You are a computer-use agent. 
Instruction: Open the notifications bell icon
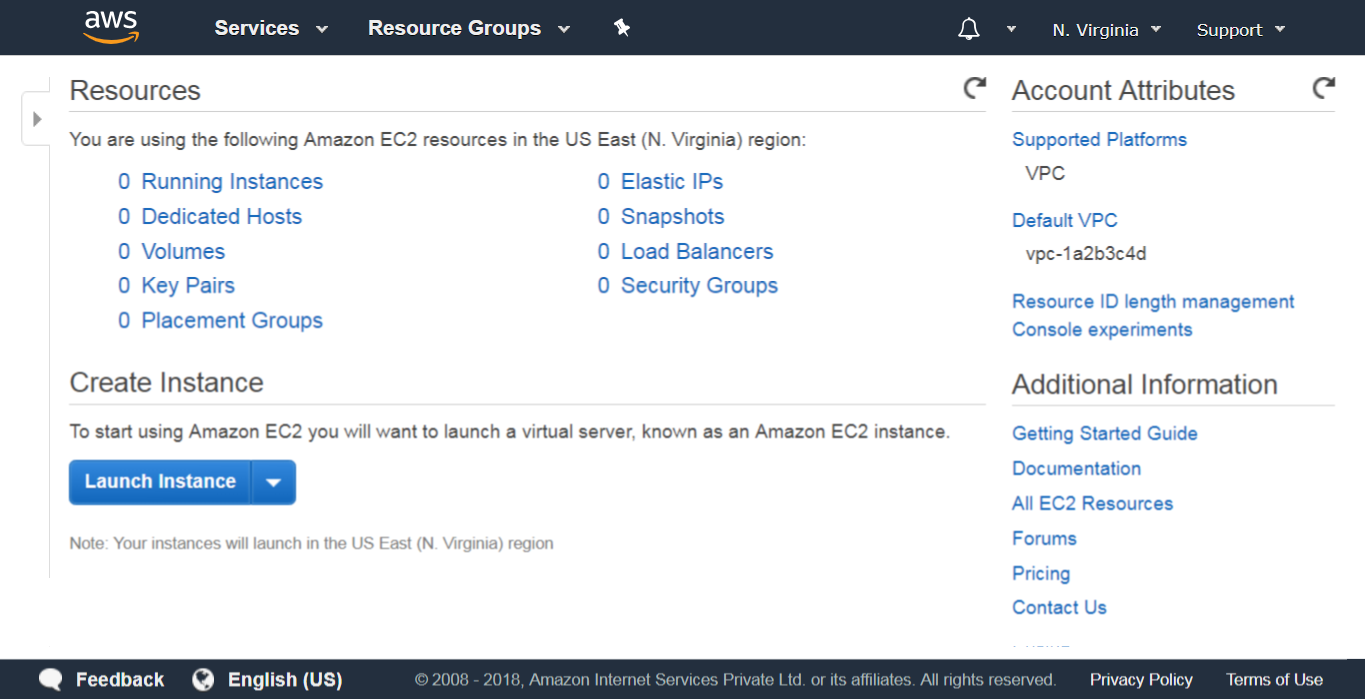(968, 29)
